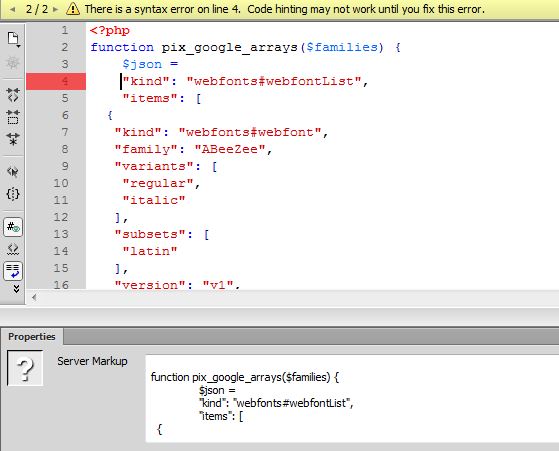
Task: Go to the previous message arrow
Action: [x=12, y=9]
